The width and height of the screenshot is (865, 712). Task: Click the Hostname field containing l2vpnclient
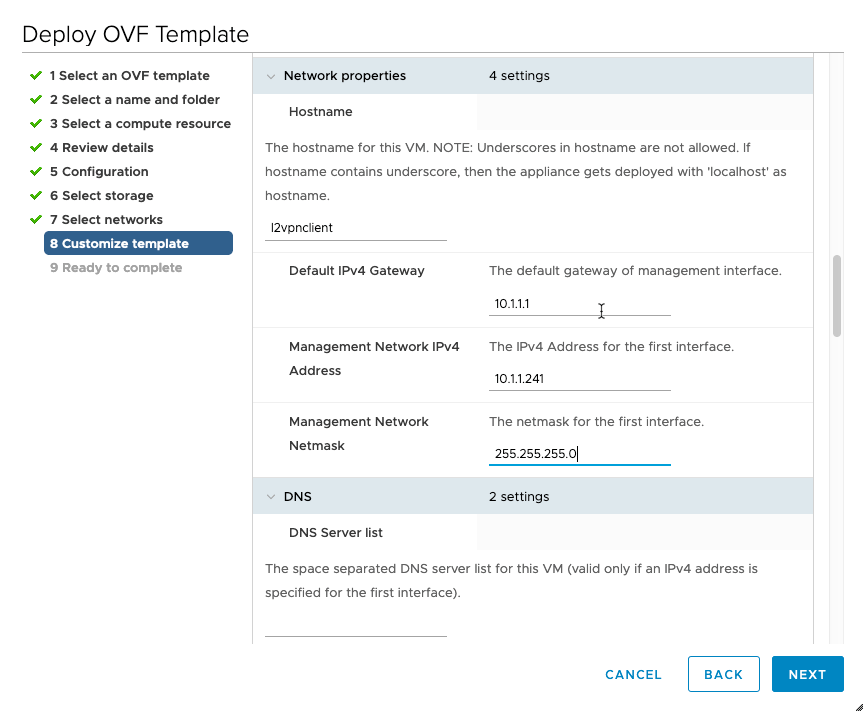[355, 228]
